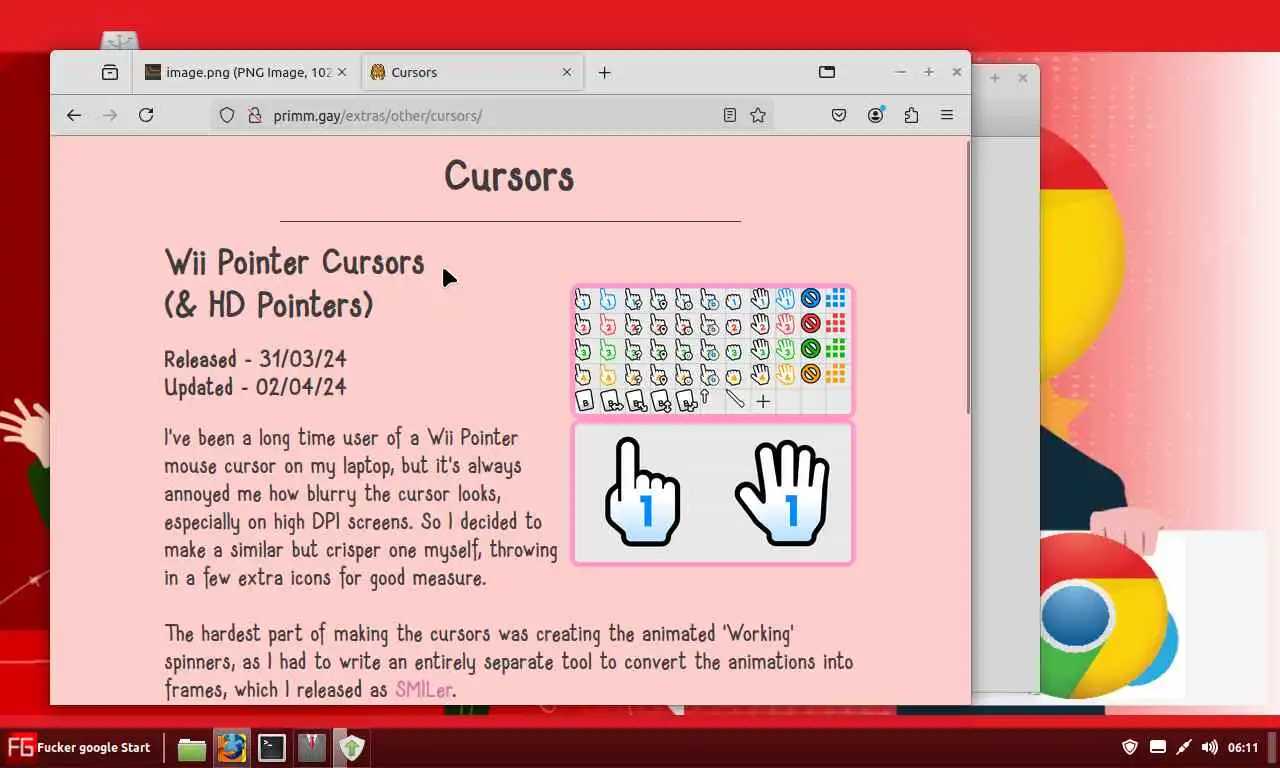
Task: Click the 06:11 clock in tray
Action: 1243,747
